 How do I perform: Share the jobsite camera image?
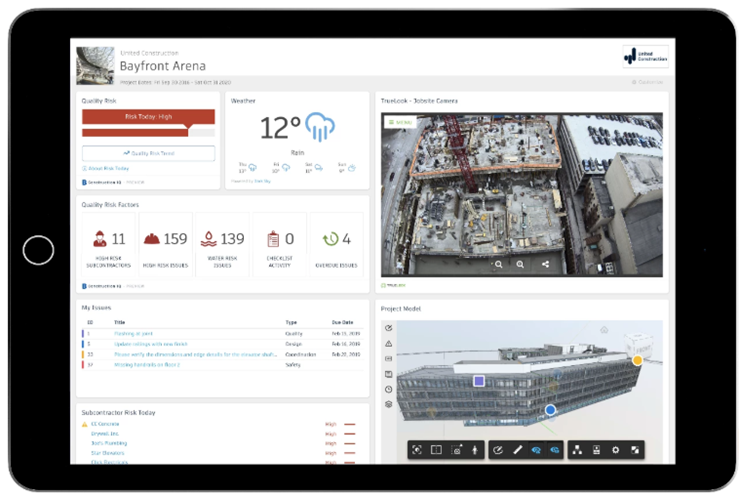click(546, 264)
